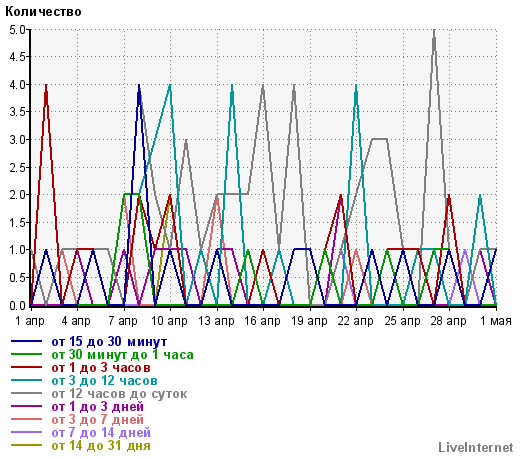This screenshot has width=520, height=457.
Task: Select the 'от 3 до 12 часов' legend entry
Action: tap(104, 381)
